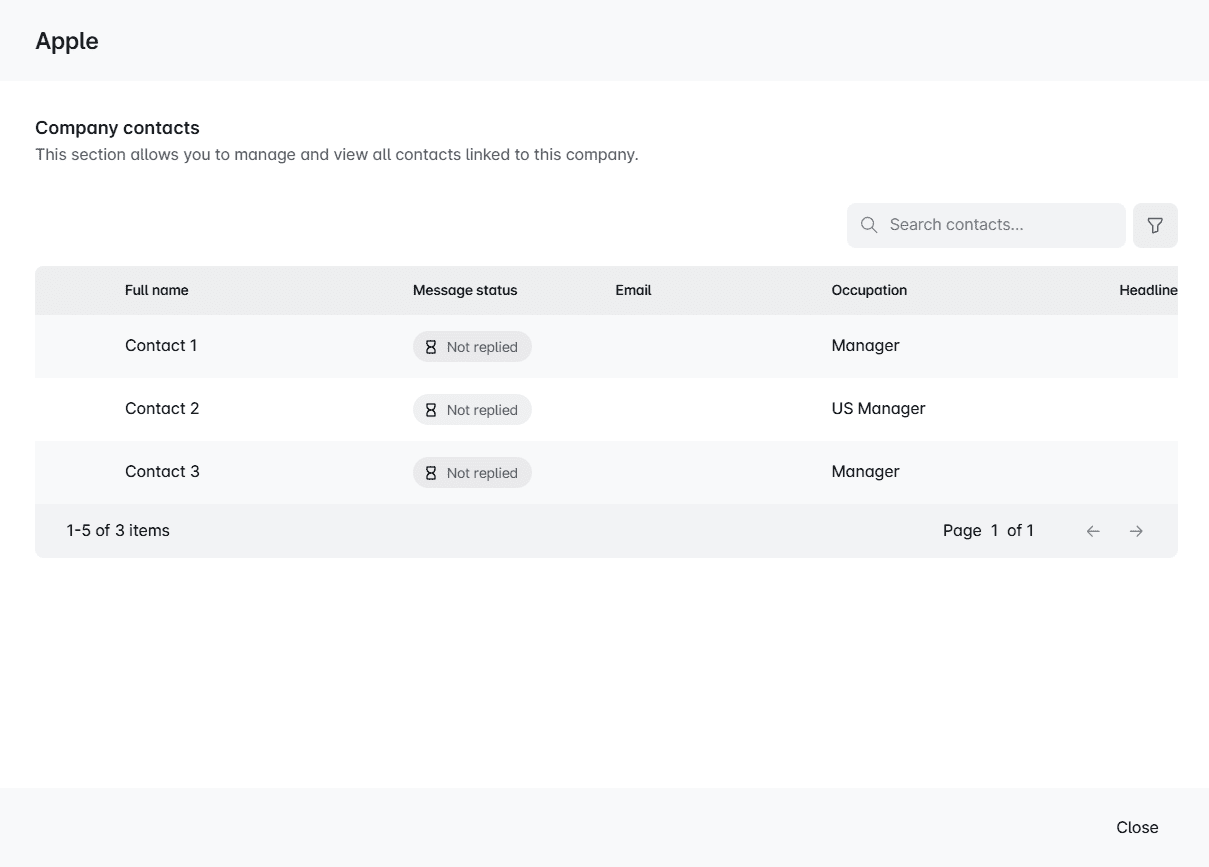
Task: Click the hourglass icon on Contact 3's status badge
Action: (x=430, y=472)
